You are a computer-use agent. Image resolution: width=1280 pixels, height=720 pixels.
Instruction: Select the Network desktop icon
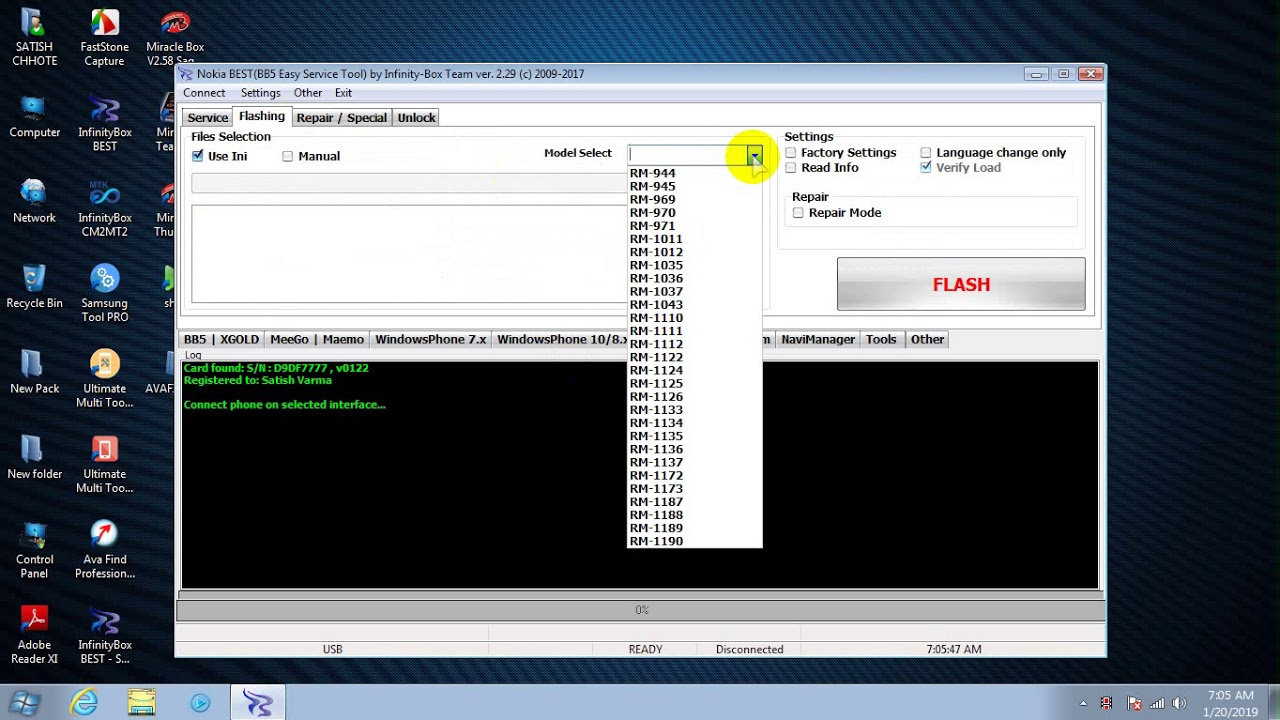[34, 202]
